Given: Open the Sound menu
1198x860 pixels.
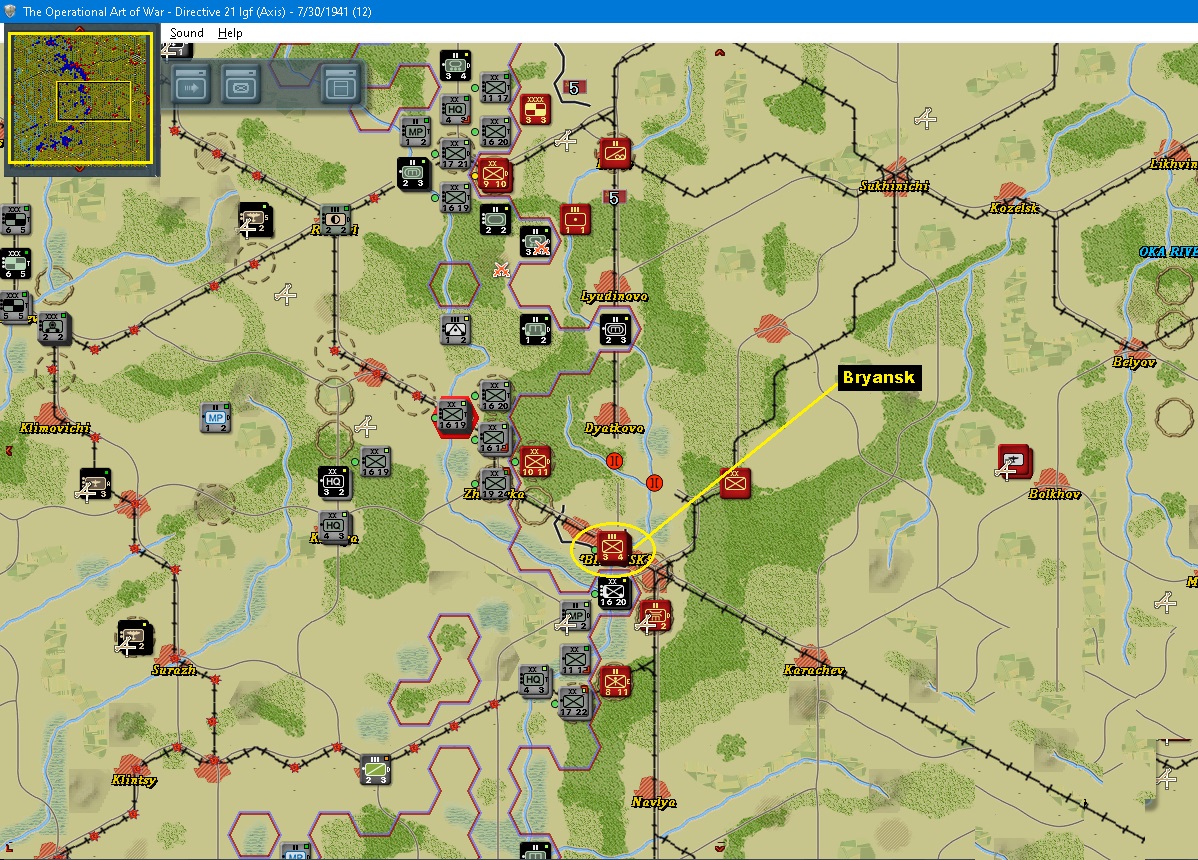Looking at the screenshot, I should coord(186,33).
